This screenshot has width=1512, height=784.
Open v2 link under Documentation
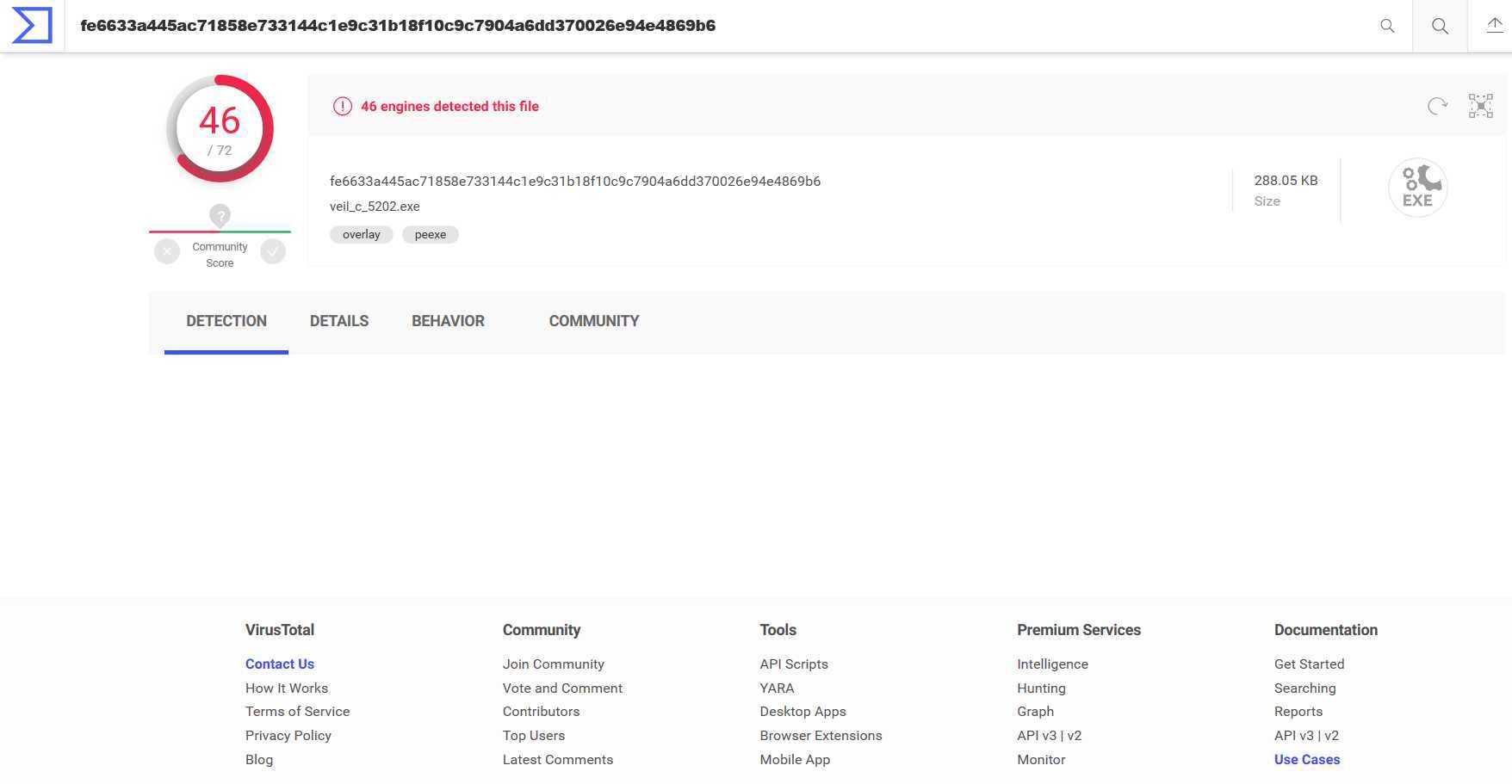[1332, 736]
